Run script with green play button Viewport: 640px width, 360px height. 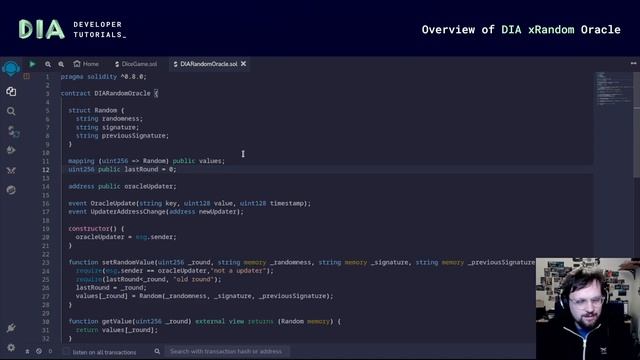pyautogui.click(x=32, y=64)
